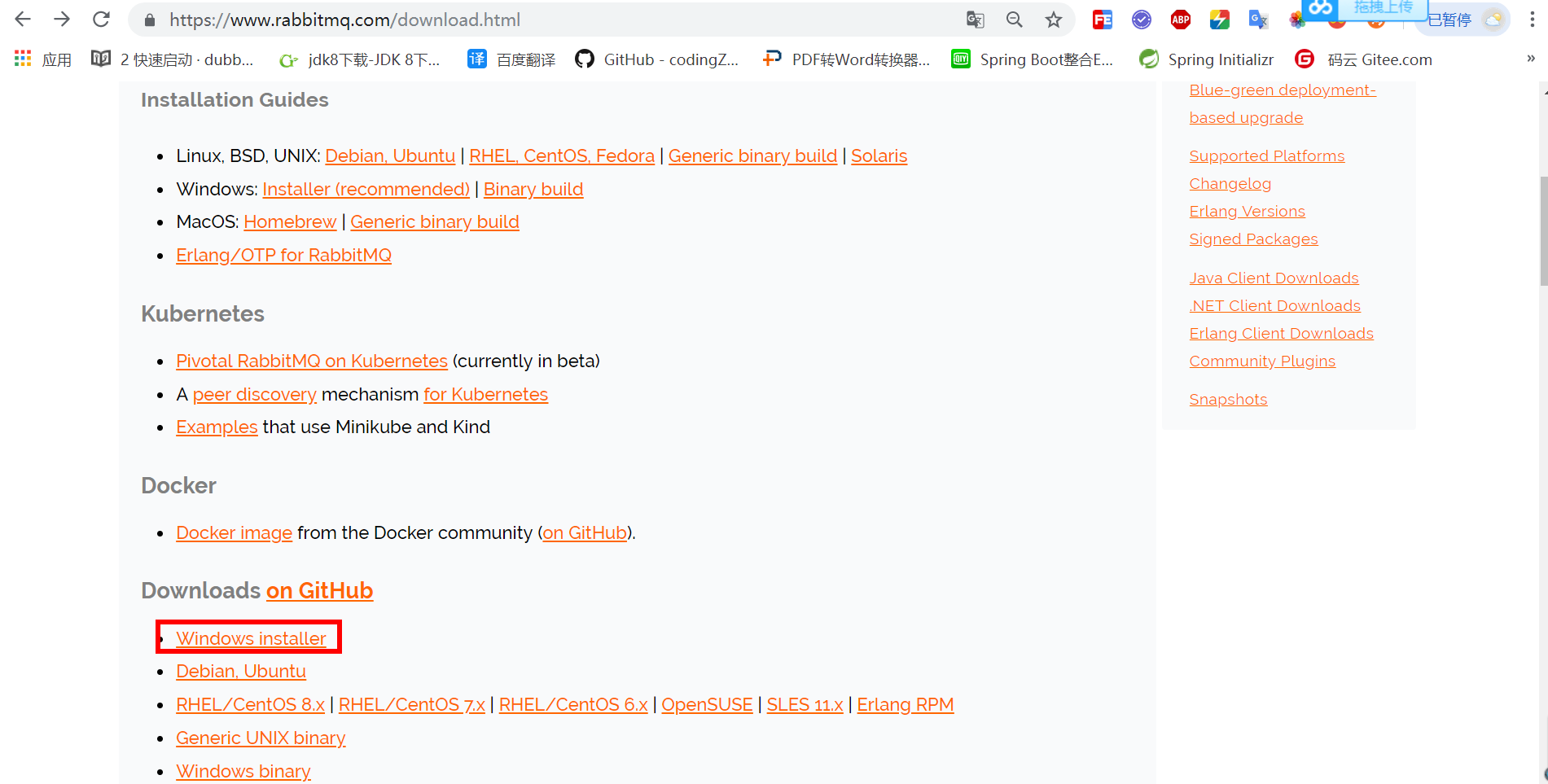Image resolution: width=1548 pixels, height=784 pixels.
Task: Expand the hidden bookmarks overflow chevron
Action: (1530, 59)
